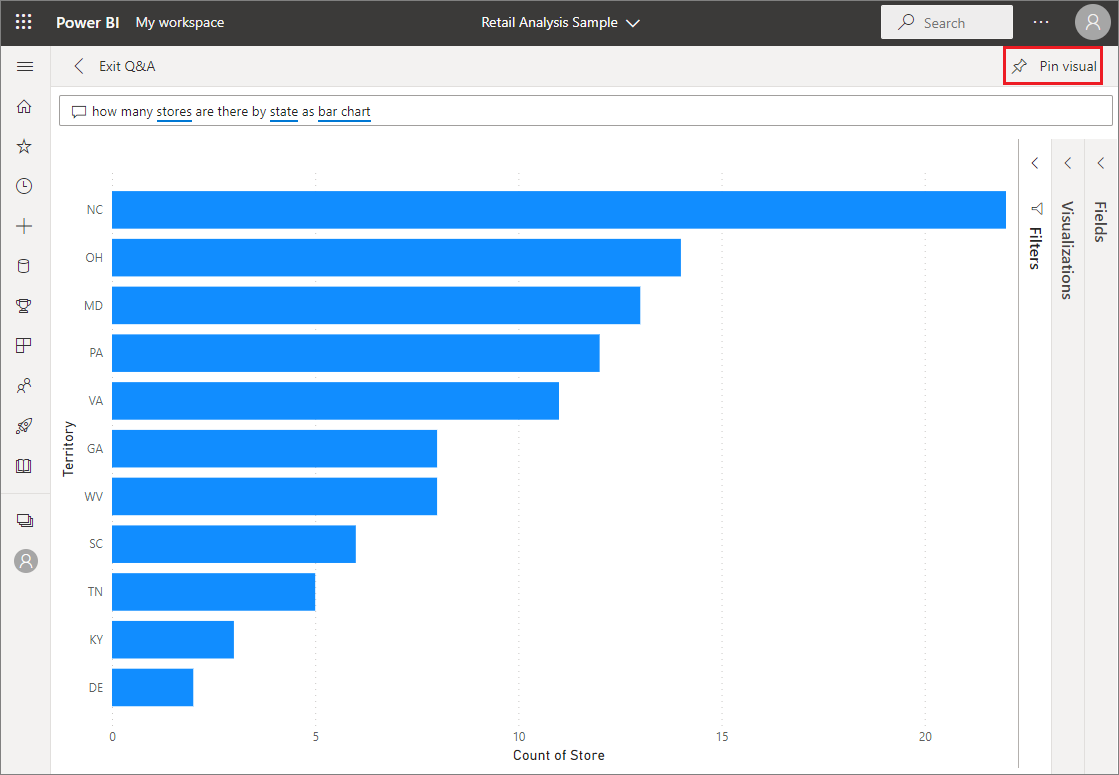Expand the Visualizations pane
The width and height of the screenshot is (1119, 775).
coord(1067,162)
